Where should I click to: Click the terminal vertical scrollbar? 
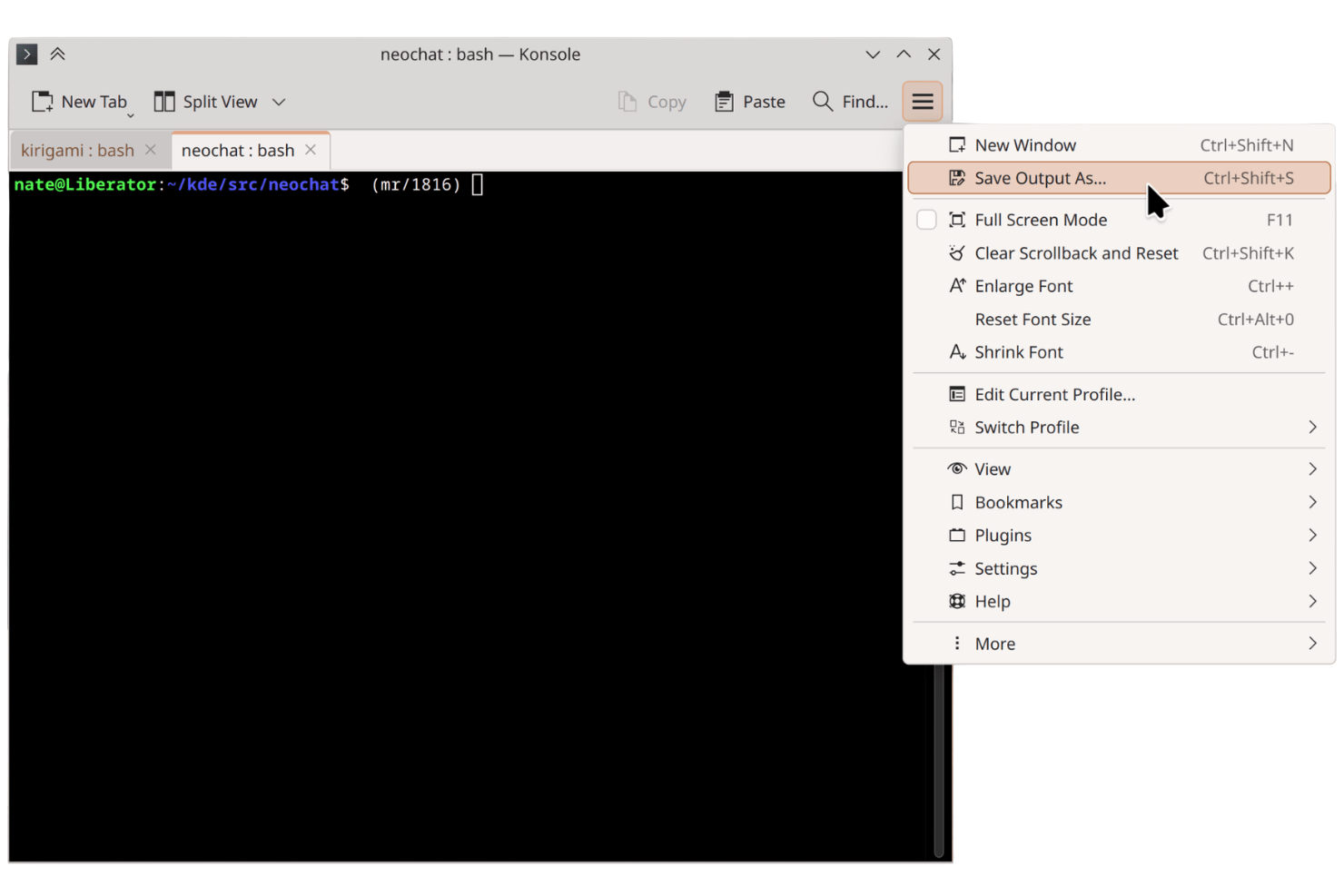point(939,761)
